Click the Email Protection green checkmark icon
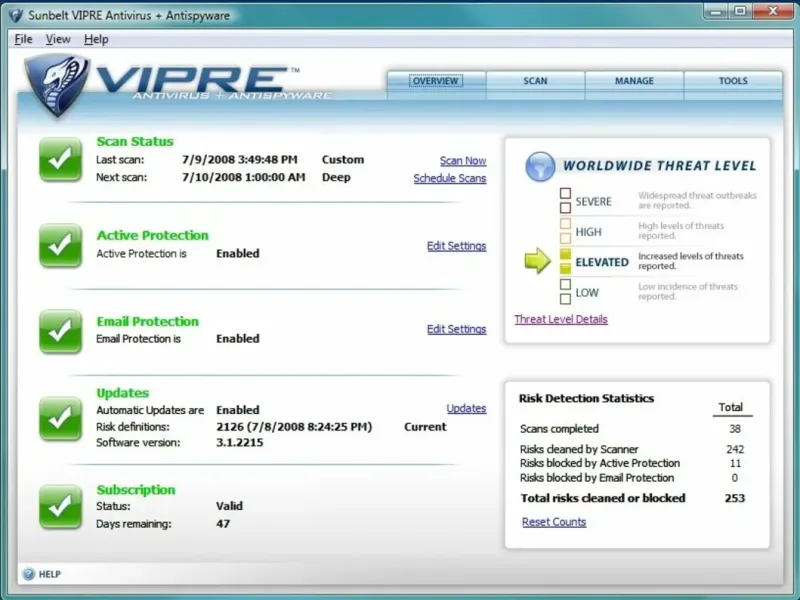 coord(60,332)
